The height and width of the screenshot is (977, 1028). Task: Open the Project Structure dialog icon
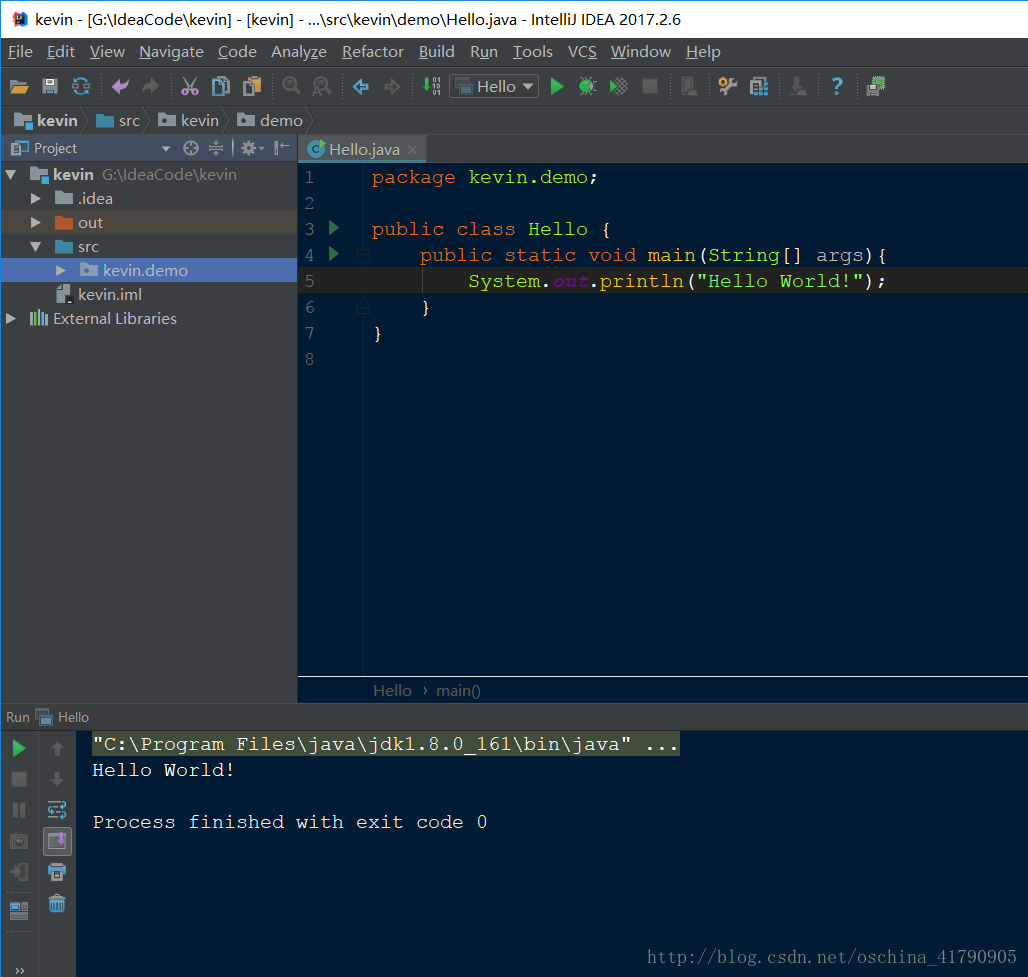pyautogui.click(x=758, y=86)
